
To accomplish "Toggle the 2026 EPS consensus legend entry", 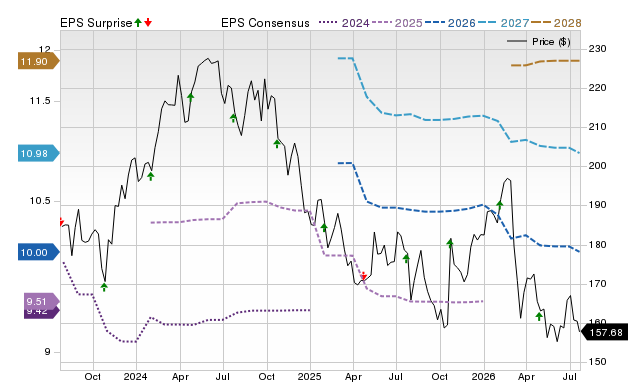I will point(450,23).
